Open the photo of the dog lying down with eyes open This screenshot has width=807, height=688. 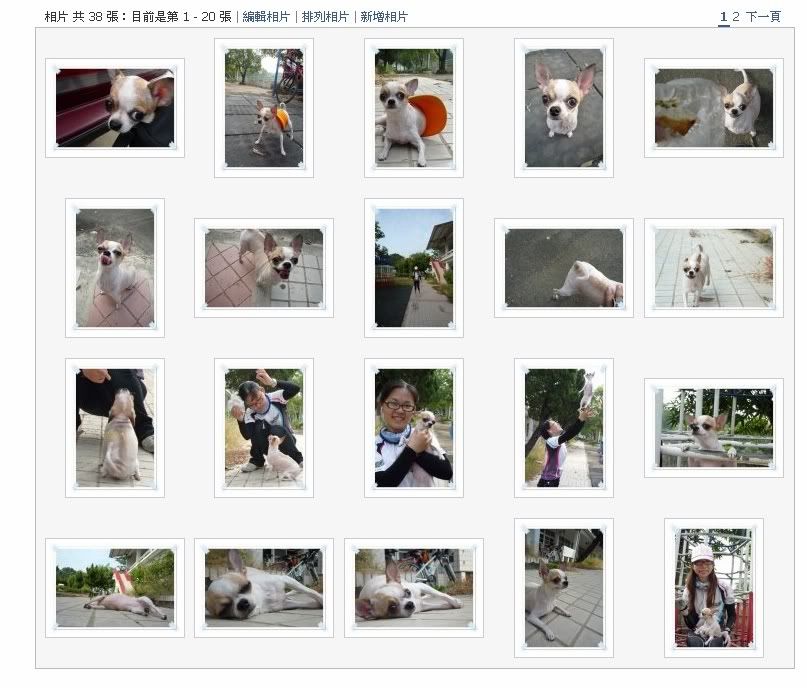[414, 588]
